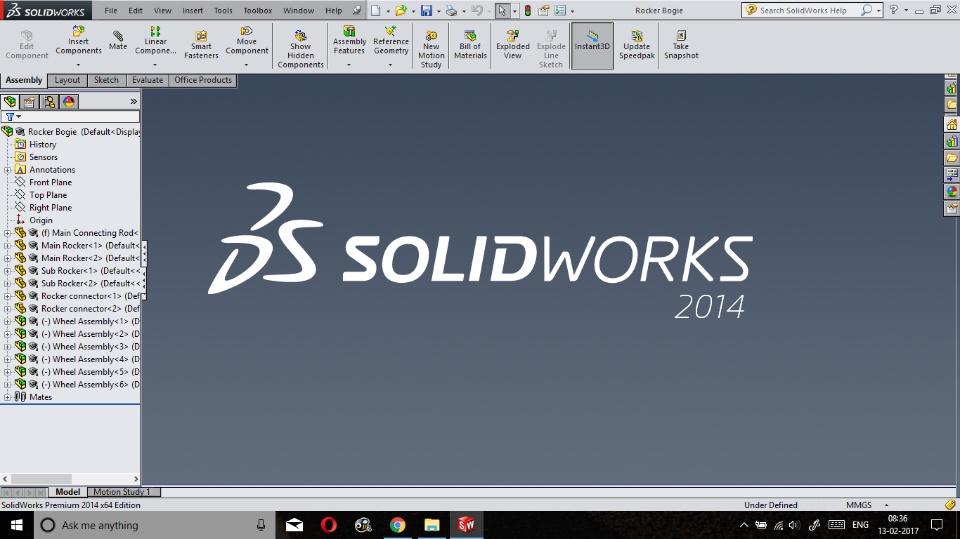Expand the manager pane chevron
The height and width of the screenshot is (539, 960).
point(133,102)
